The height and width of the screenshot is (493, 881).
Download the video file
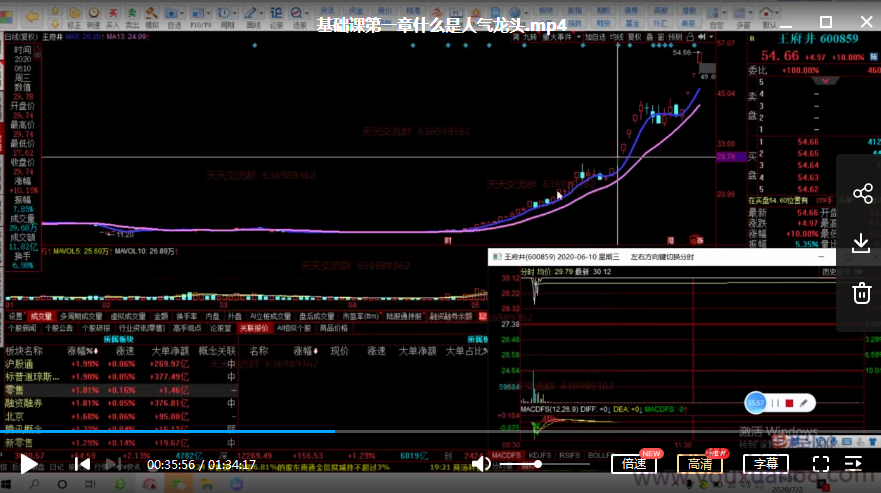coord(862,243)
